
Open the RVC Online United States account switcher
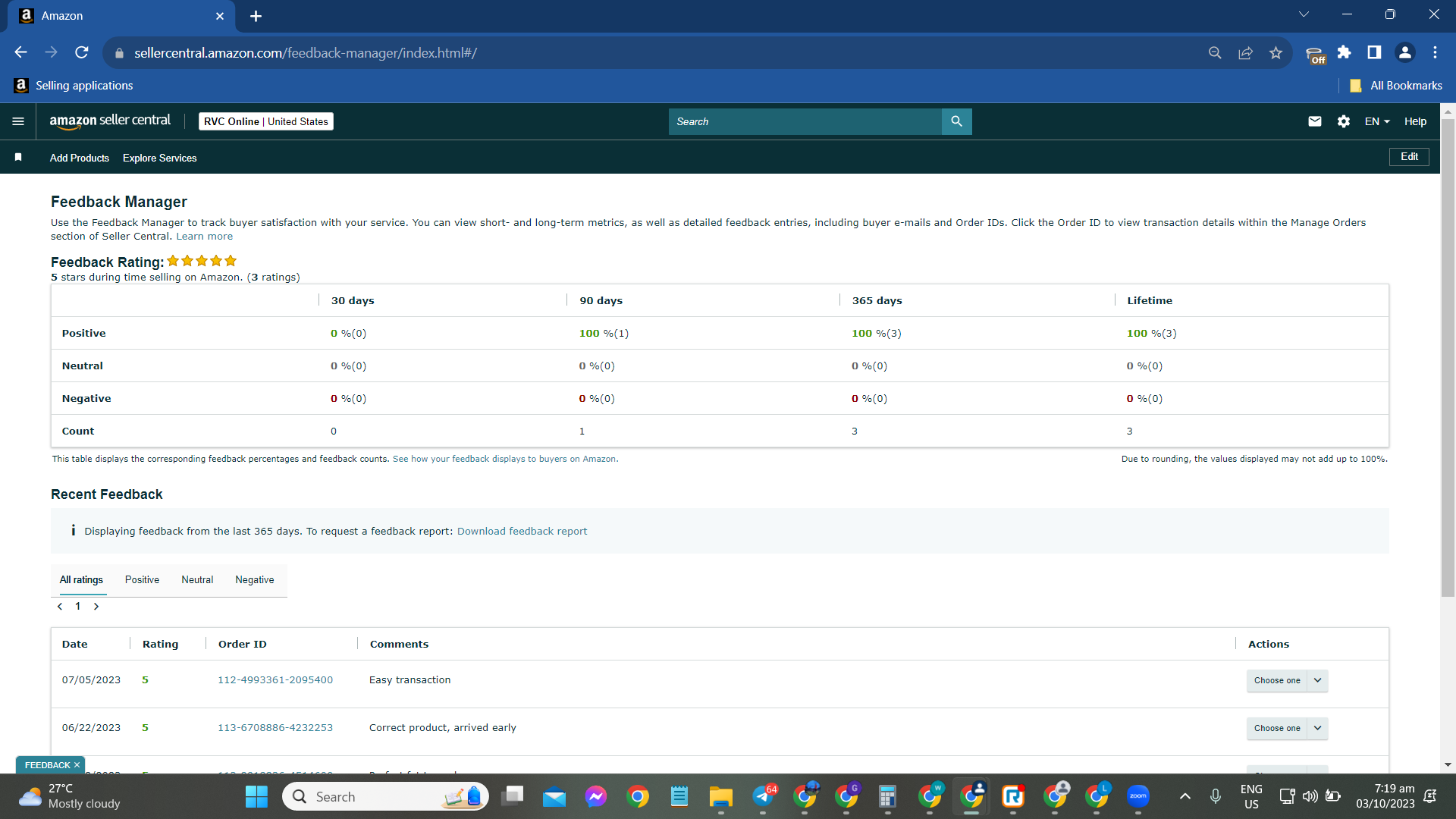(266, 121)
